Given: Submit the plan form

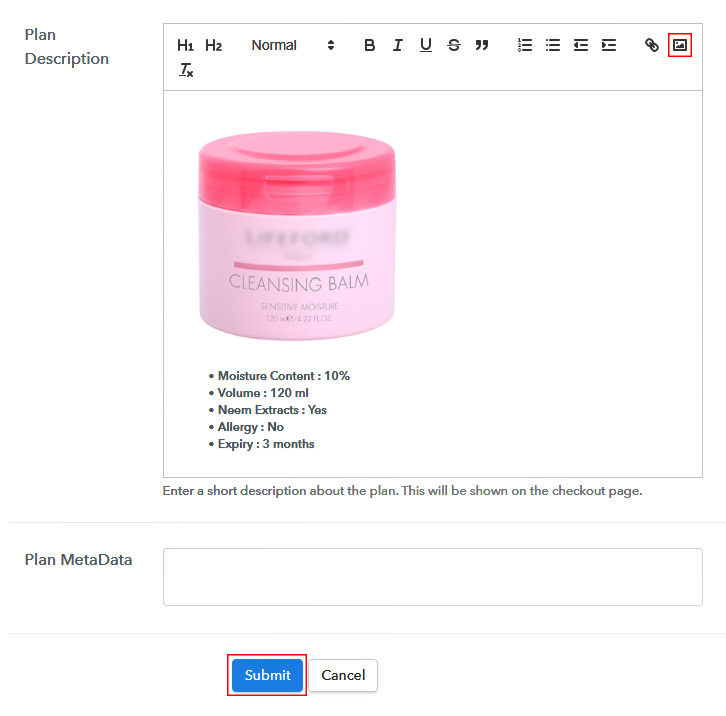Looking at the screenshot, I should [267, 675].
